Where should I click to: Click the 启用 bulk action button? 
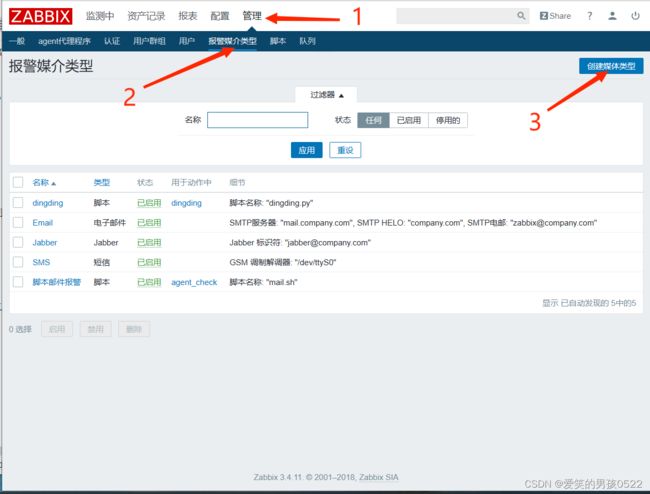point(57,329)
